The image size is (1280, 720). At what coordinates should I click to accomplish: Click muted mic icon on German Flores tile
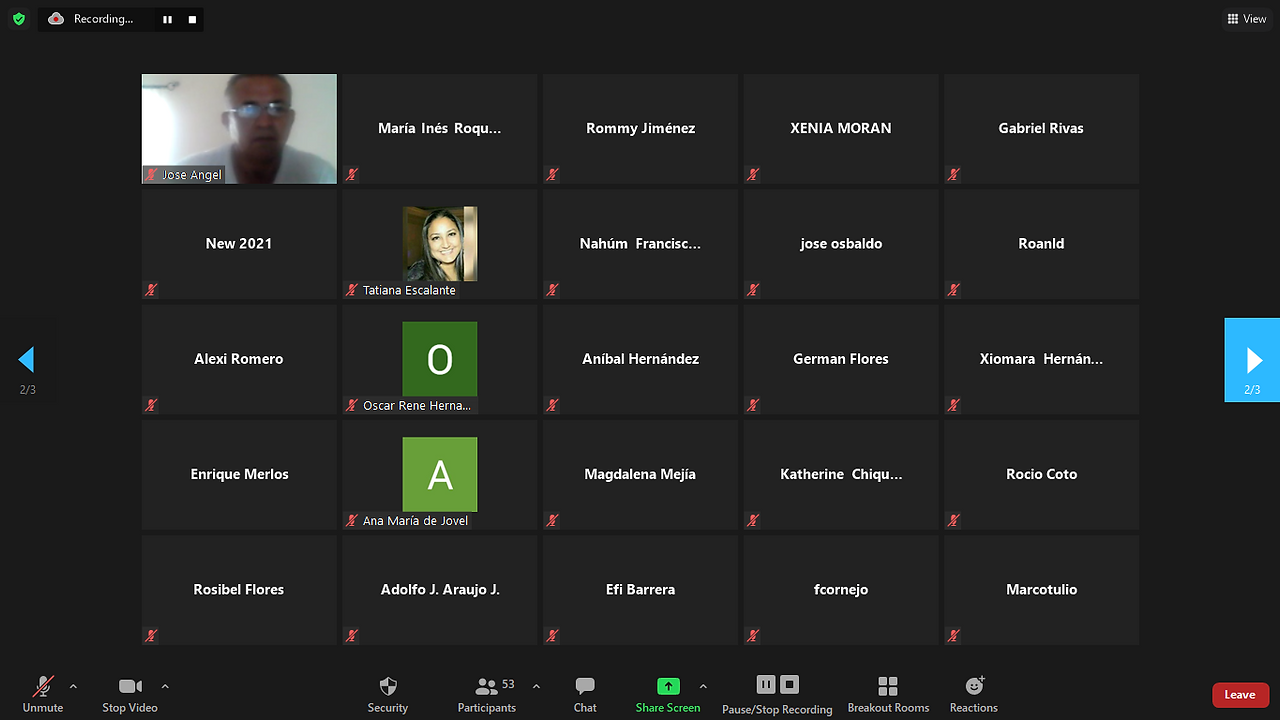(x=753, y=405)
